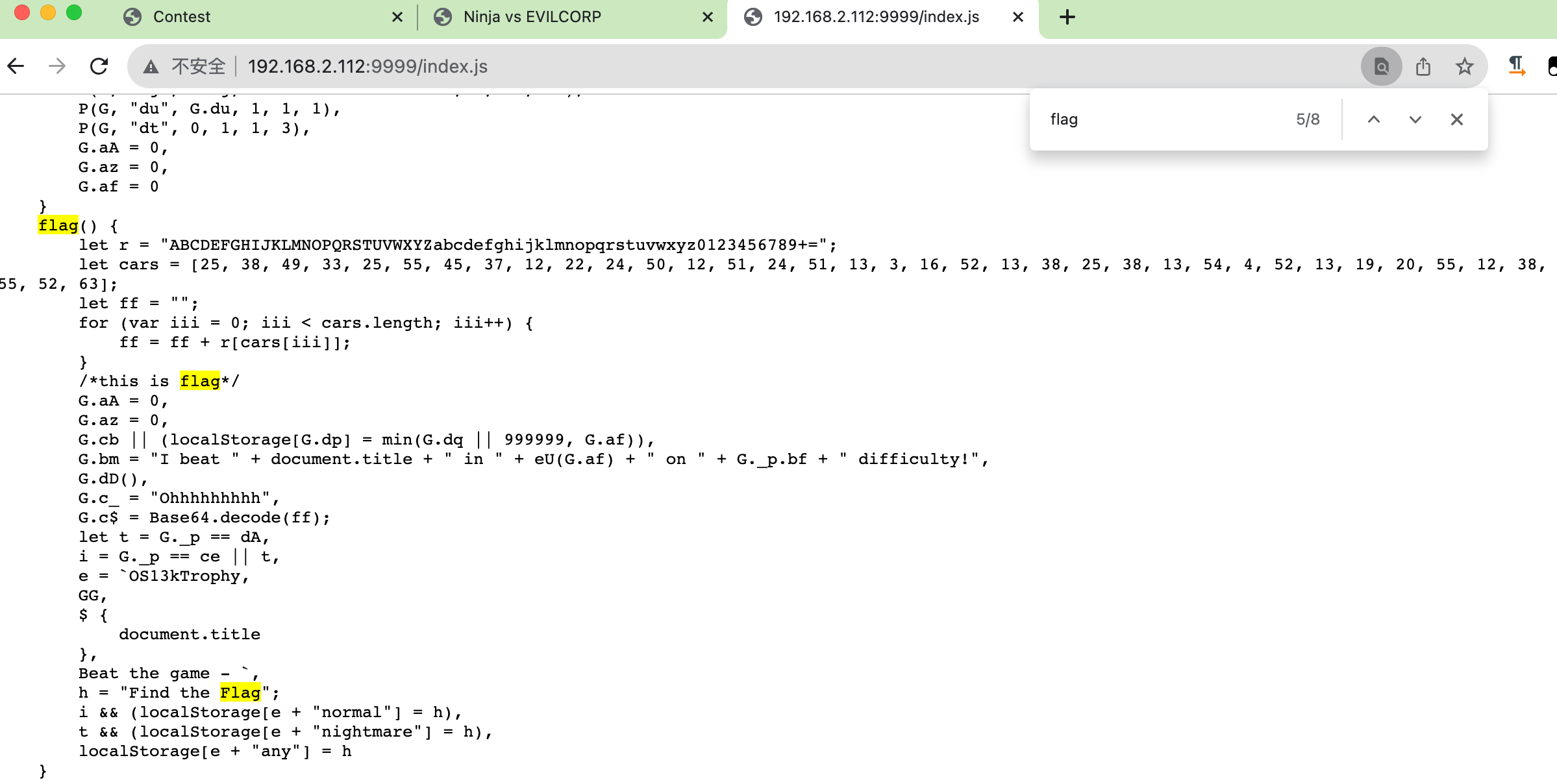Click the alphabet string after 'let r ='

[x=499, y=245]
